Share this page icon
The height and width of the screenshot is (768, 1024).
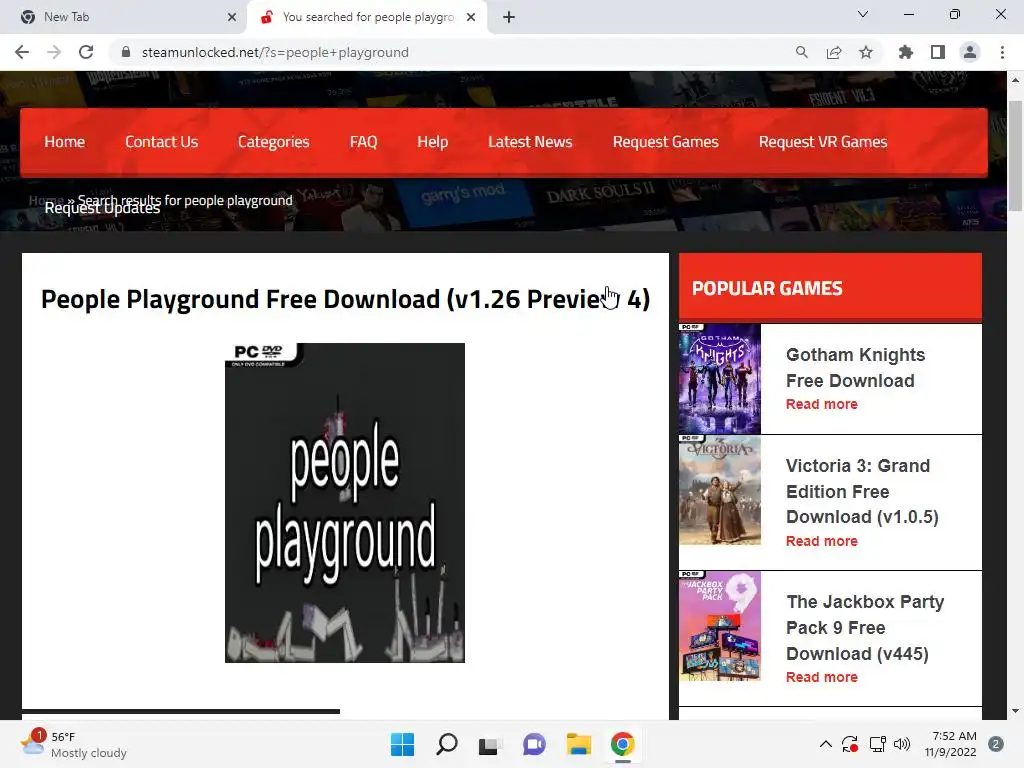(x=833, y=52)
